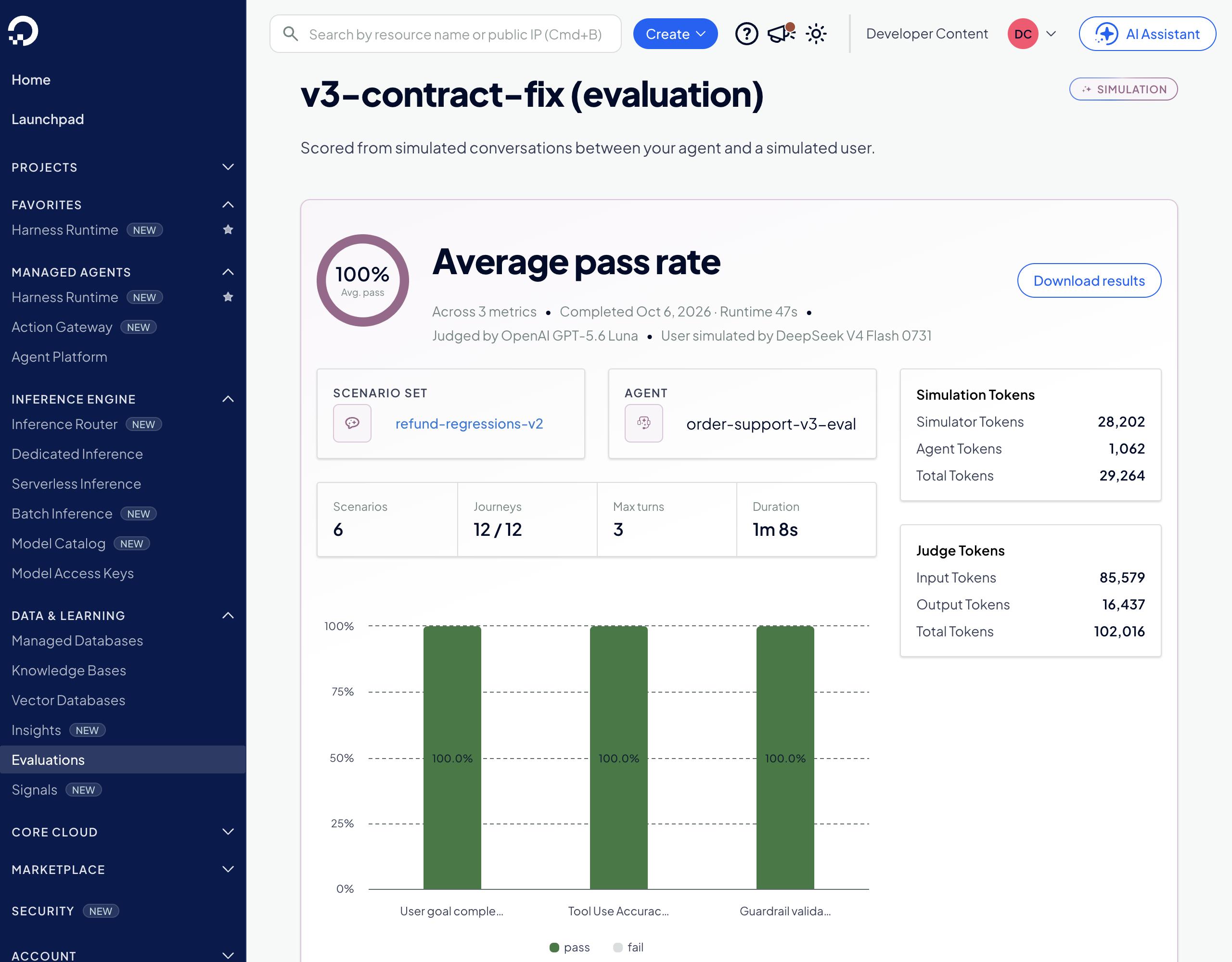Click the search magnifier icon
This screenshot has width=1232, height=962.
(291, 34)
